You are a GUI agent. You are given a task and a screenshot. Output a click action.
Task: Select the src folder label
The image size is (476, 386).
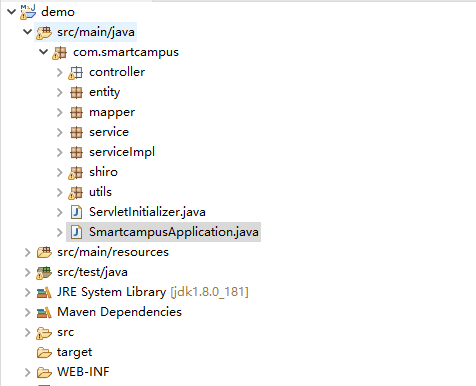[x=66, y=332]
